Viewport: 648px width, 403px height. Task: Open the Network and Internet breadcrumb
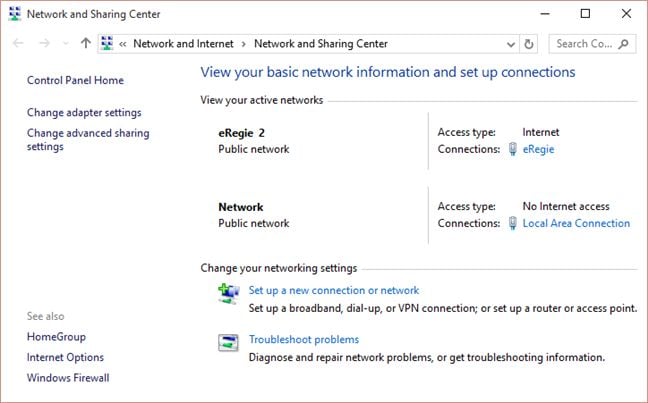point(183,43)
